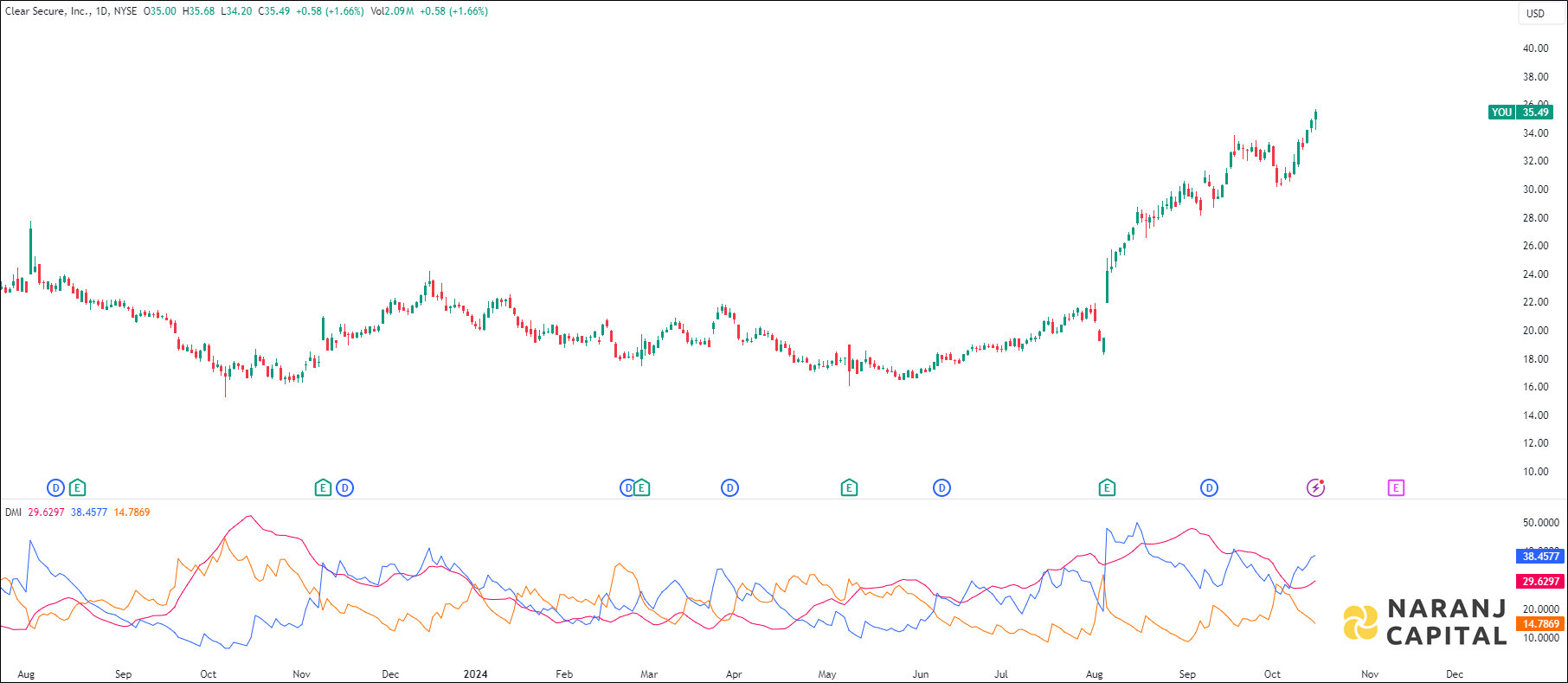The image size is (1568, 683).
Task: Open the November 2023 earnings marker
Action: (323, 488)
